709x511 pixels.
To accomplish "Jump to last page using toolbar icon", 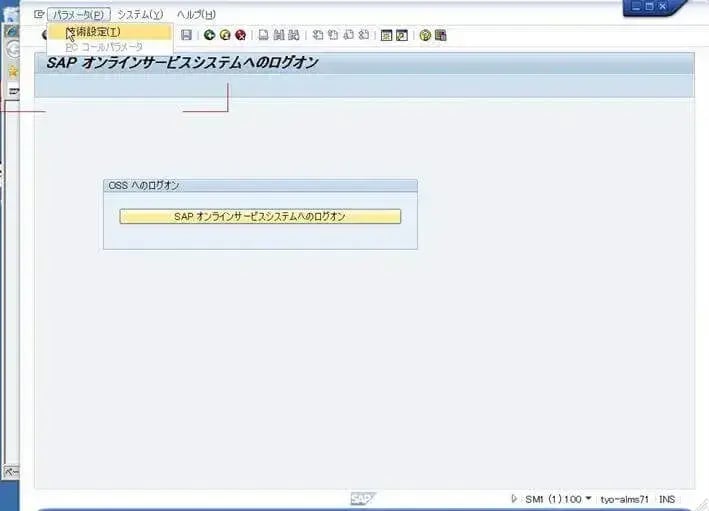I will (364, 35).
